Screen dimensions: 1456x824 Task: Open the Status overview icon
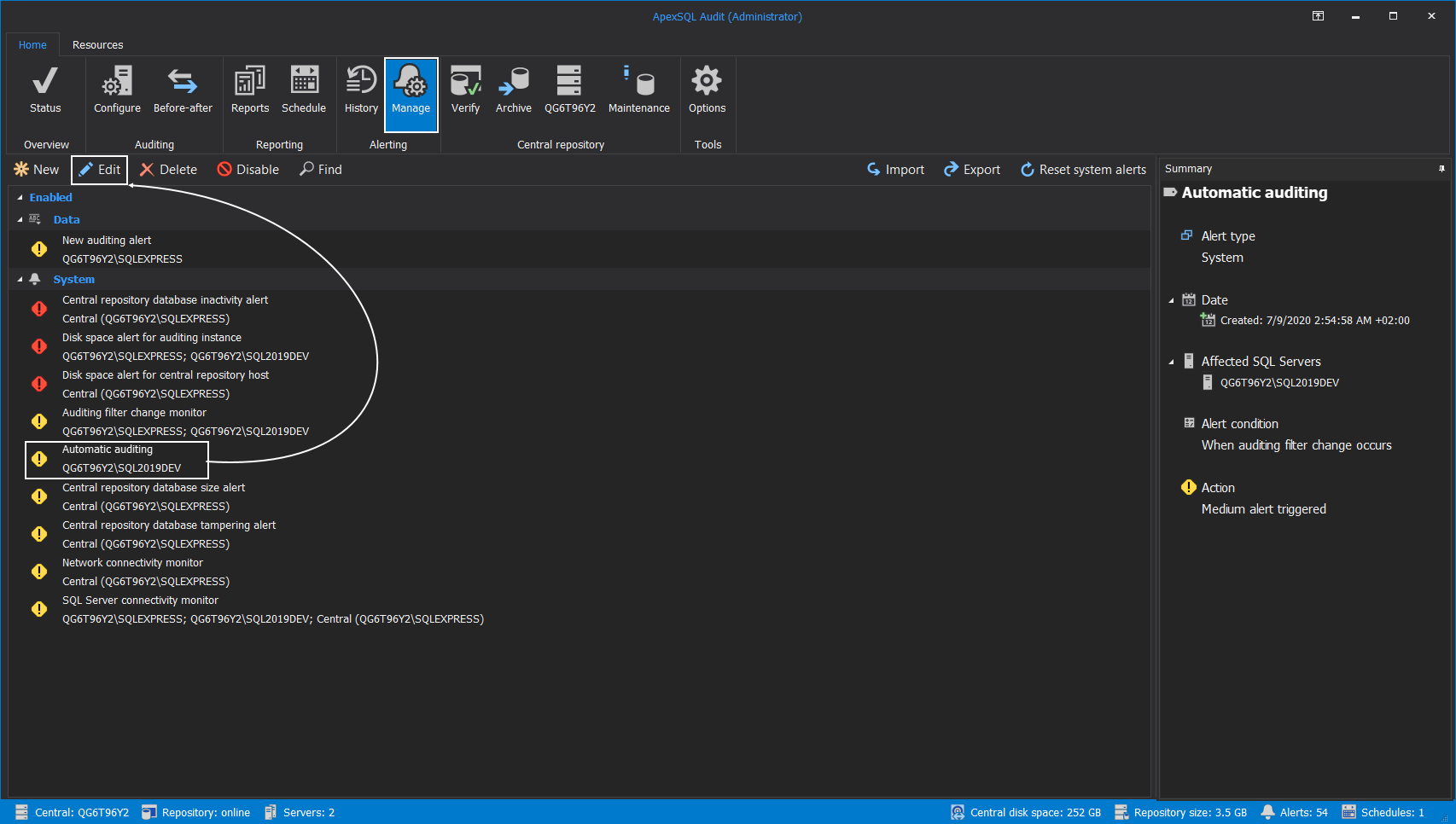(x=45, y=90)
